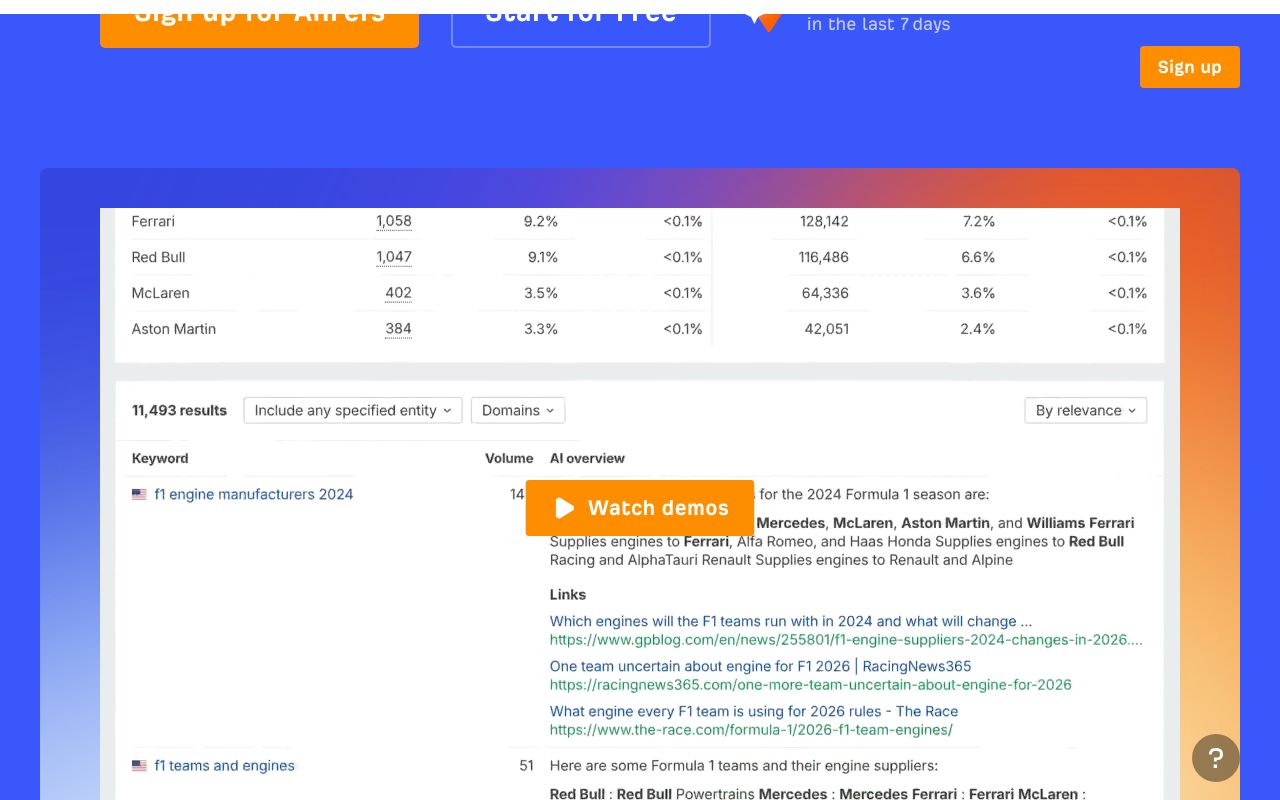Click the Volume column header

pos(509,458)
